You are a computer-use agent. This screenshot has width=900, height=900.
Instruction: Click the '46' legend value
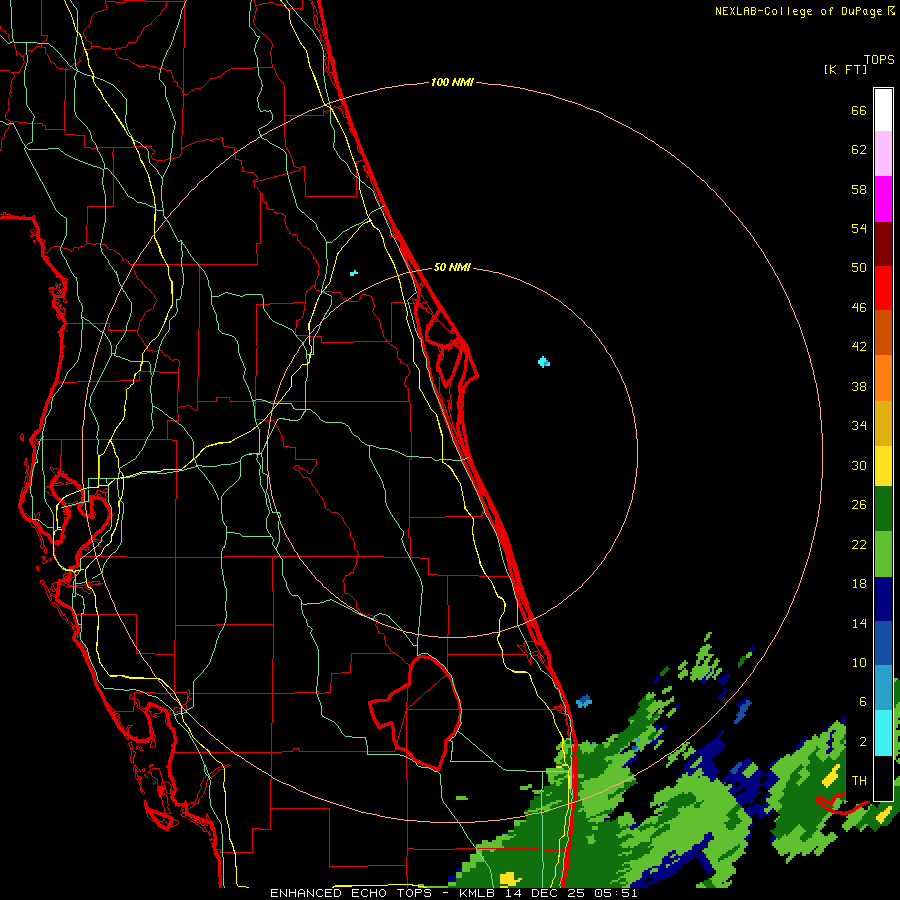tap(859, 308)
